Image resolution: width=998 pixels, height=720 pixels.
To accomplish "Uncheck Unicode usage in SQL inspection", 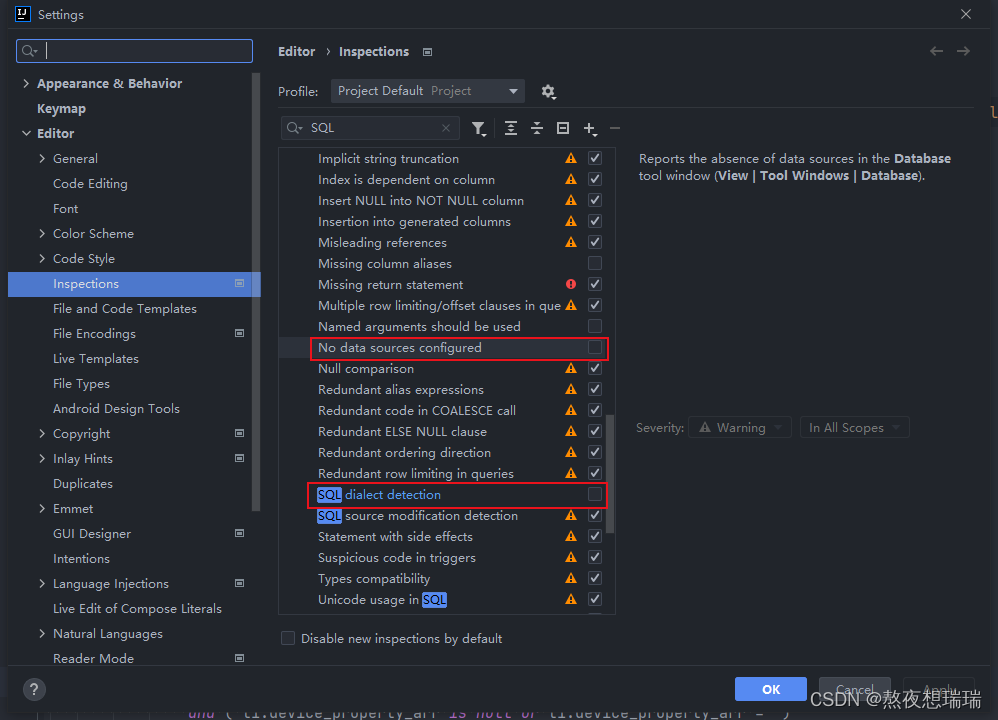I will [x=594, y=599].
